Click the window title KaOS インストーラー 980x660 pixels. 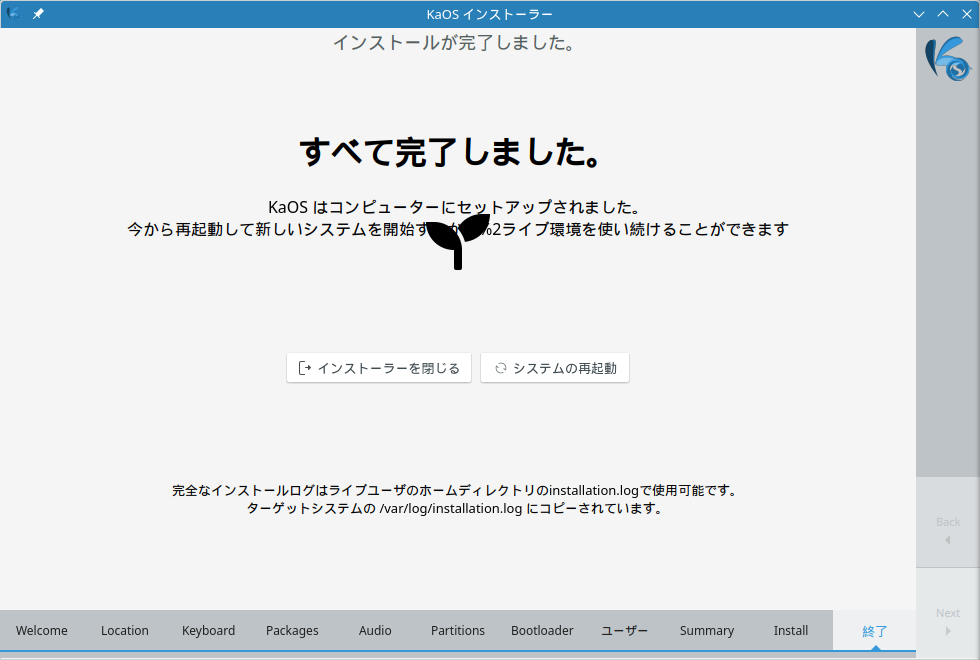489,14
